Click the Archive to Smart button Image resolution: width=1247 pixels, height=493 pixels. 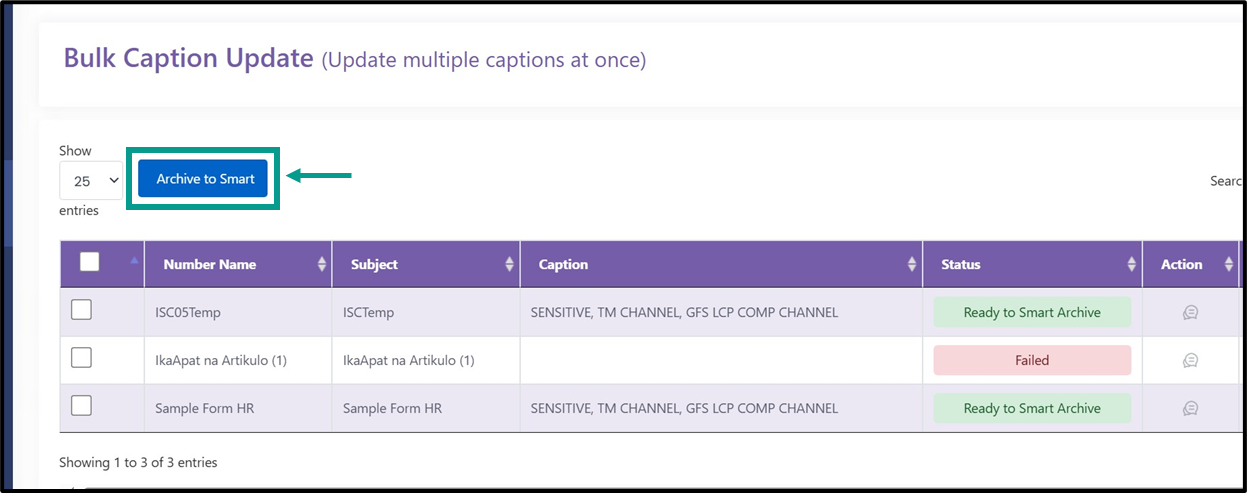tap(204, 179)
